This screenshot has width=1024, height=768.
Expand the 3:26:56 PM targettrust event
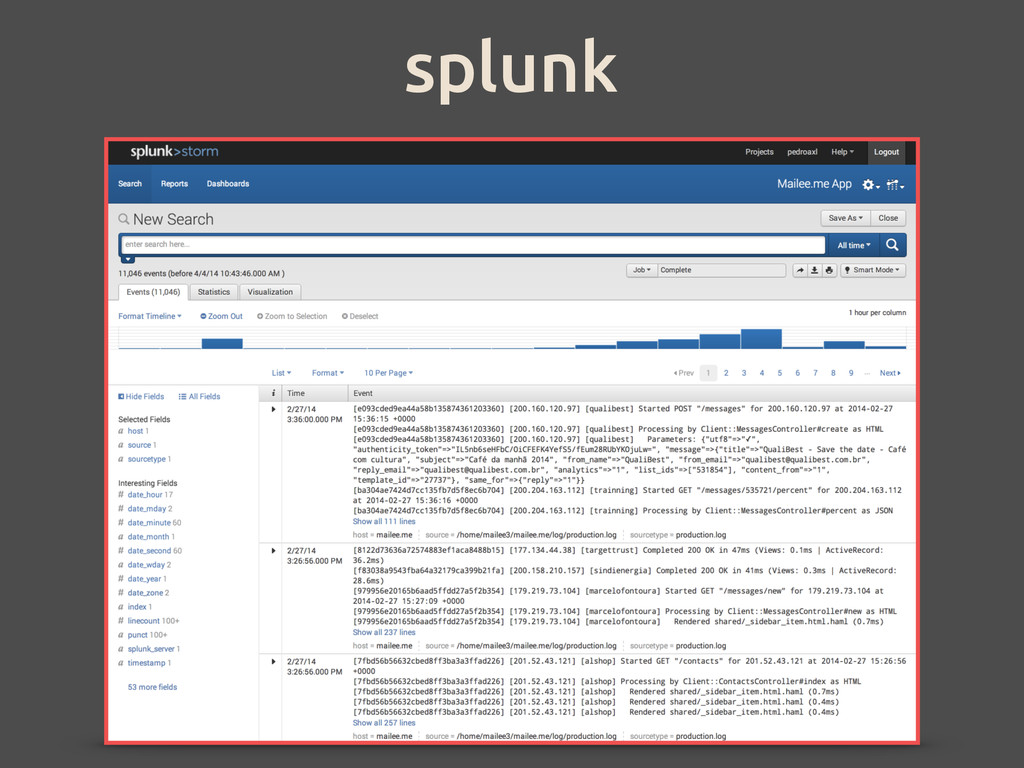click(x=273, y=551)
